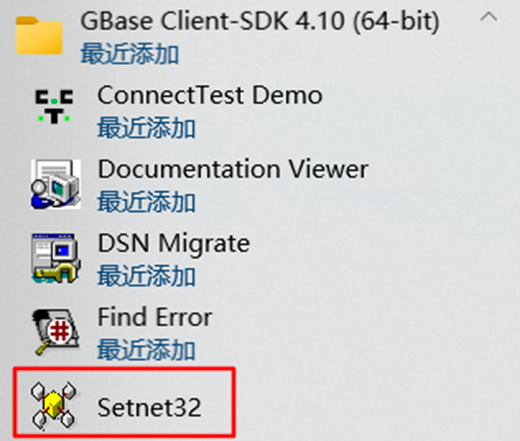Launch the Setnet32 yellow cube icon
The height and width of the screenshot is (441, 520).
[x=53, y=405]
